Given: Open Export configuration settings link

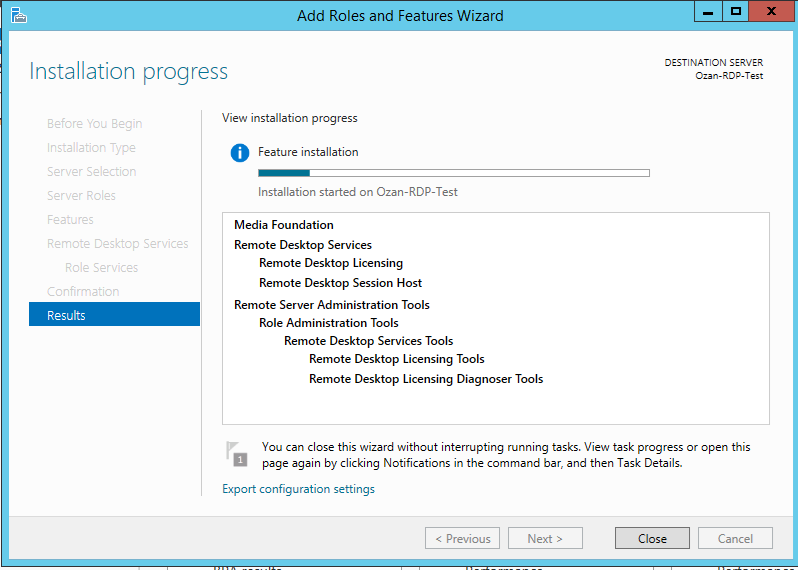Looking at the screenshot, I should pos(298,489).
